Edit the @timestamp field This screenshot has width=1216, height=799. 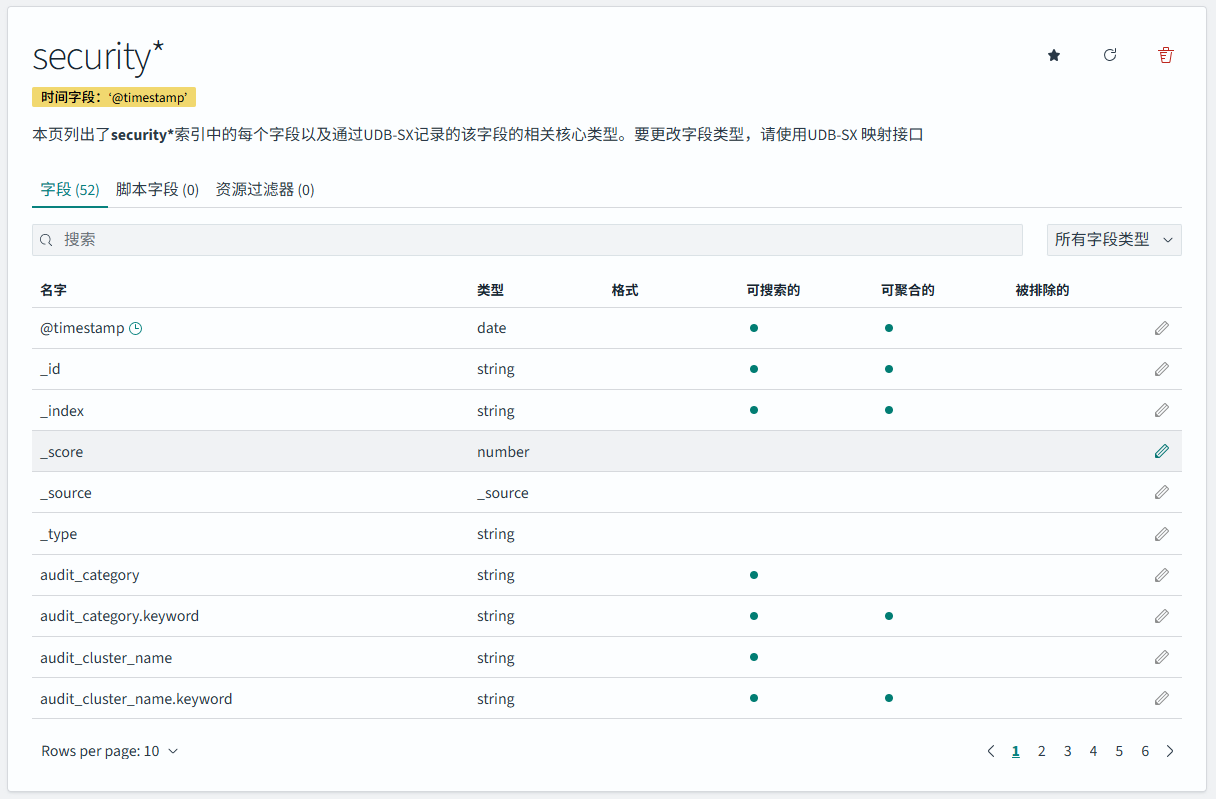click(x=1162, y=327)
